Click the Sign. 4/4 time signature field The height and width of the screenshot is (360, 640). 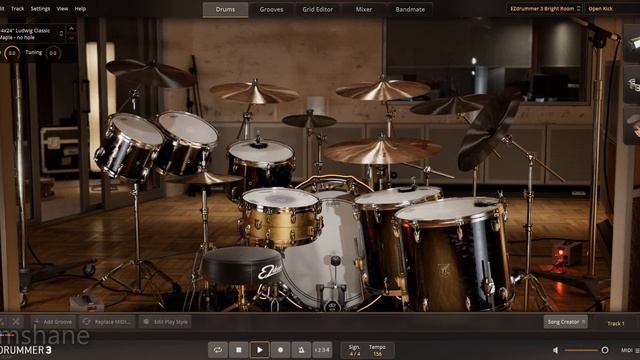pos(354,350)
